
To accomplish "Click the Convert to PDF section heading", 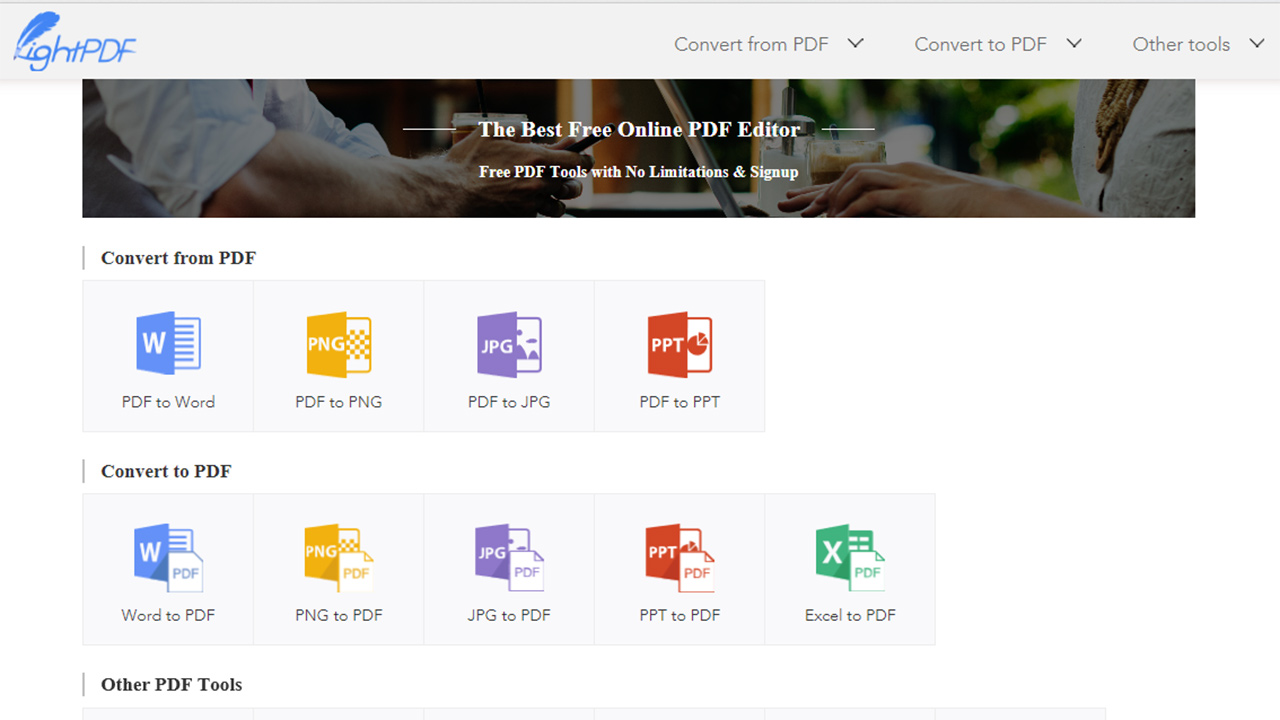I will [x=166, y=471].
